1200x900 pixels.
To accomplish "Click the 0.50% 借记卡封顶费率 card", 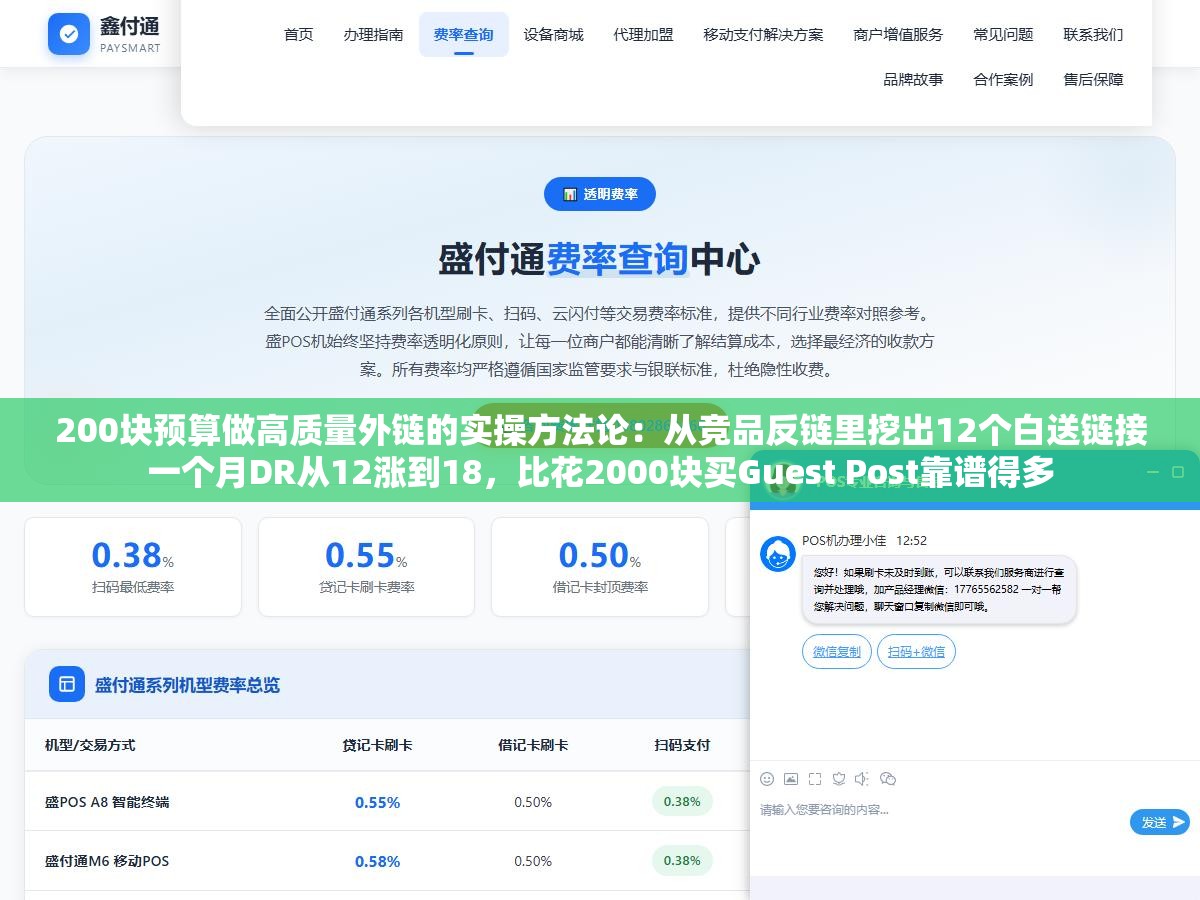I will (600, 566).
